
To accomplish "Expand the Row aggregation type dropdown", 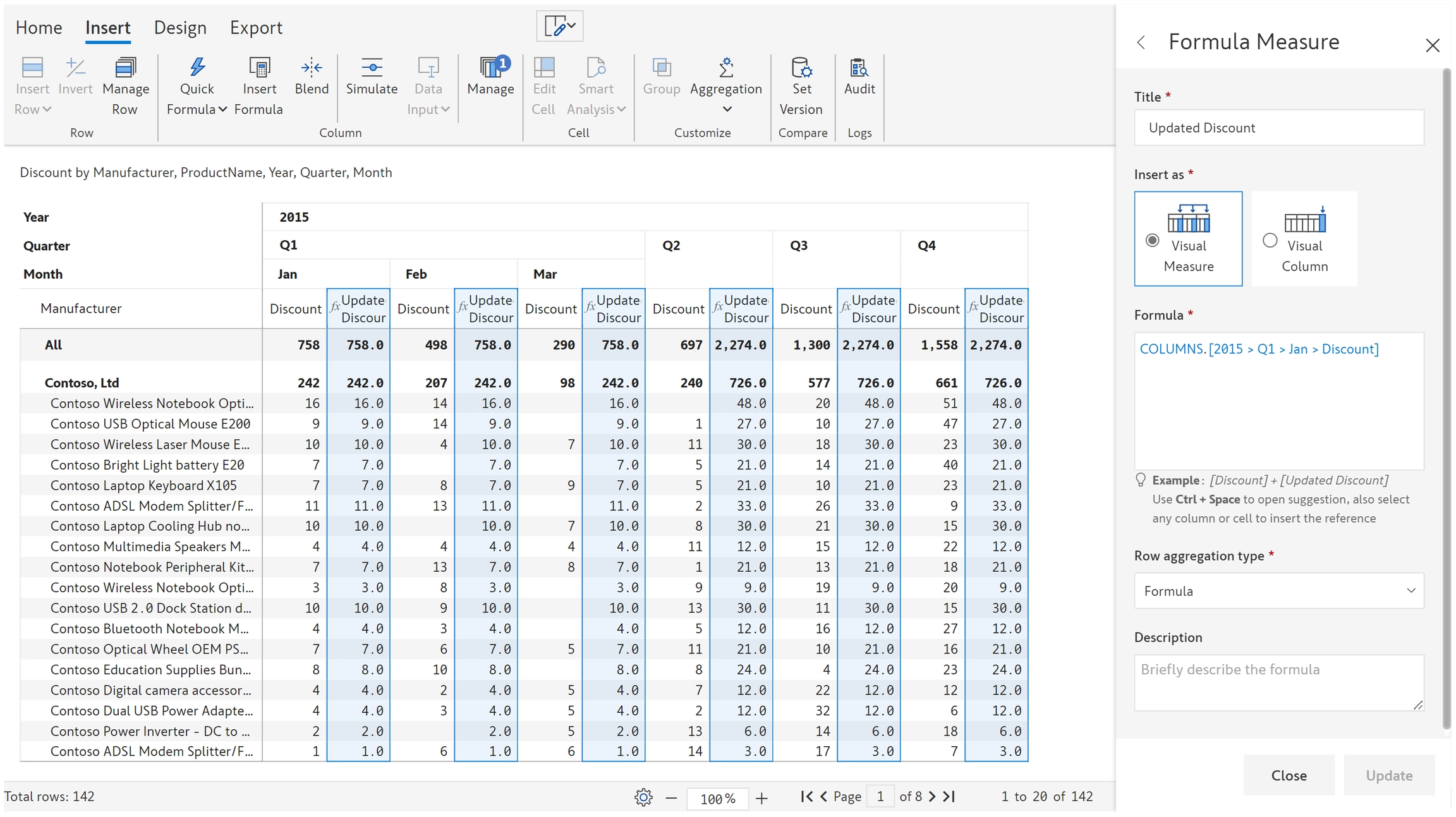I will pos(1278,591).
